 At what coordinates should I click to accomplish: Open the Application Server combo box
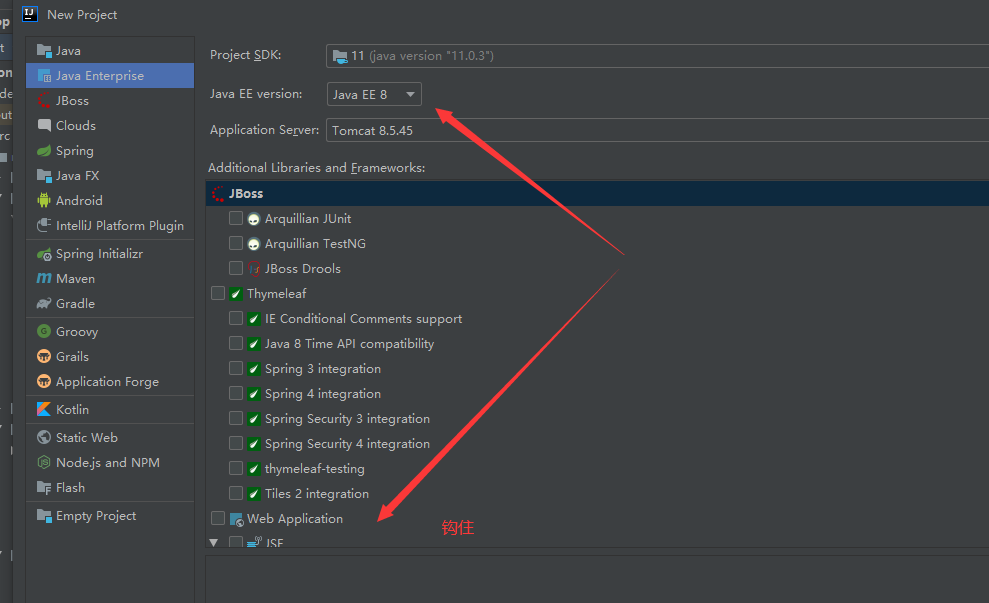pyautogui.click(x=657, y=131)
